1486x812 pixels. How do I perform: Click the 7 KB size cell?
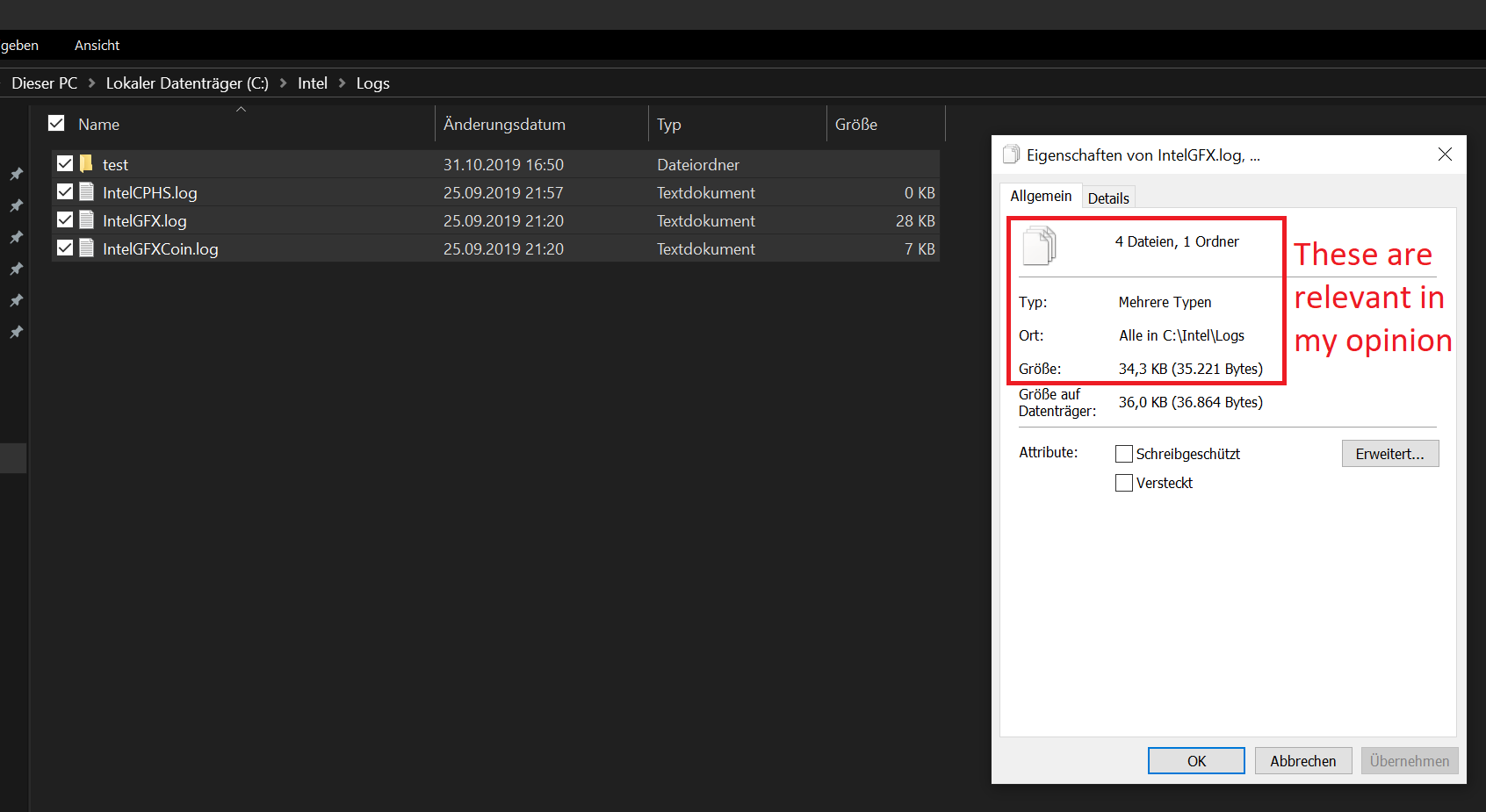[920, 248]
